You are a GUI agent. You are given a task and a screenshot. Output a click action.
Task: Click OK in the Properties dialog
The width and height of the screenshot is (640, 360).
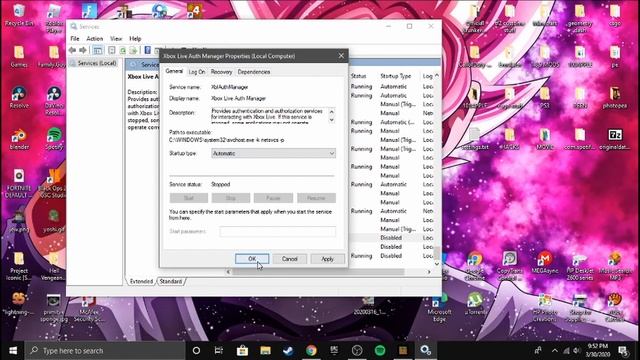pyautogui.click(x=252, y=259)
